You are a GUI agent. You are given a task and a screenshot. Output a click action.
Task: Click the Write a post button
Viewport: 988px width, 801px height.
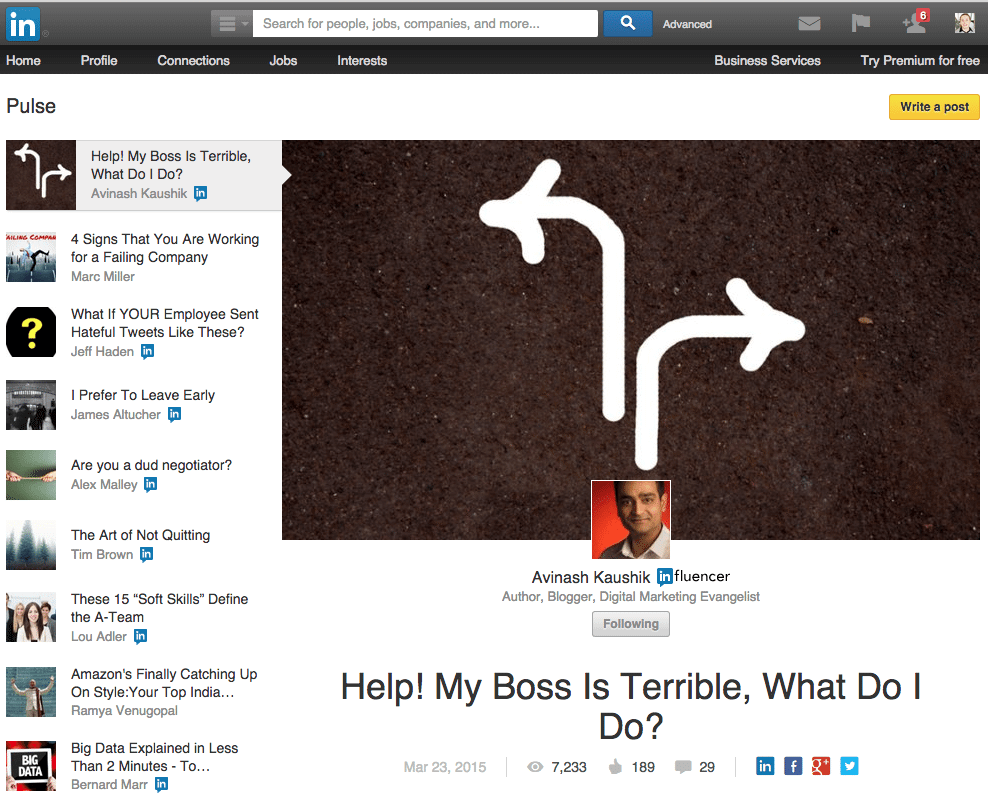pos(934,107)
